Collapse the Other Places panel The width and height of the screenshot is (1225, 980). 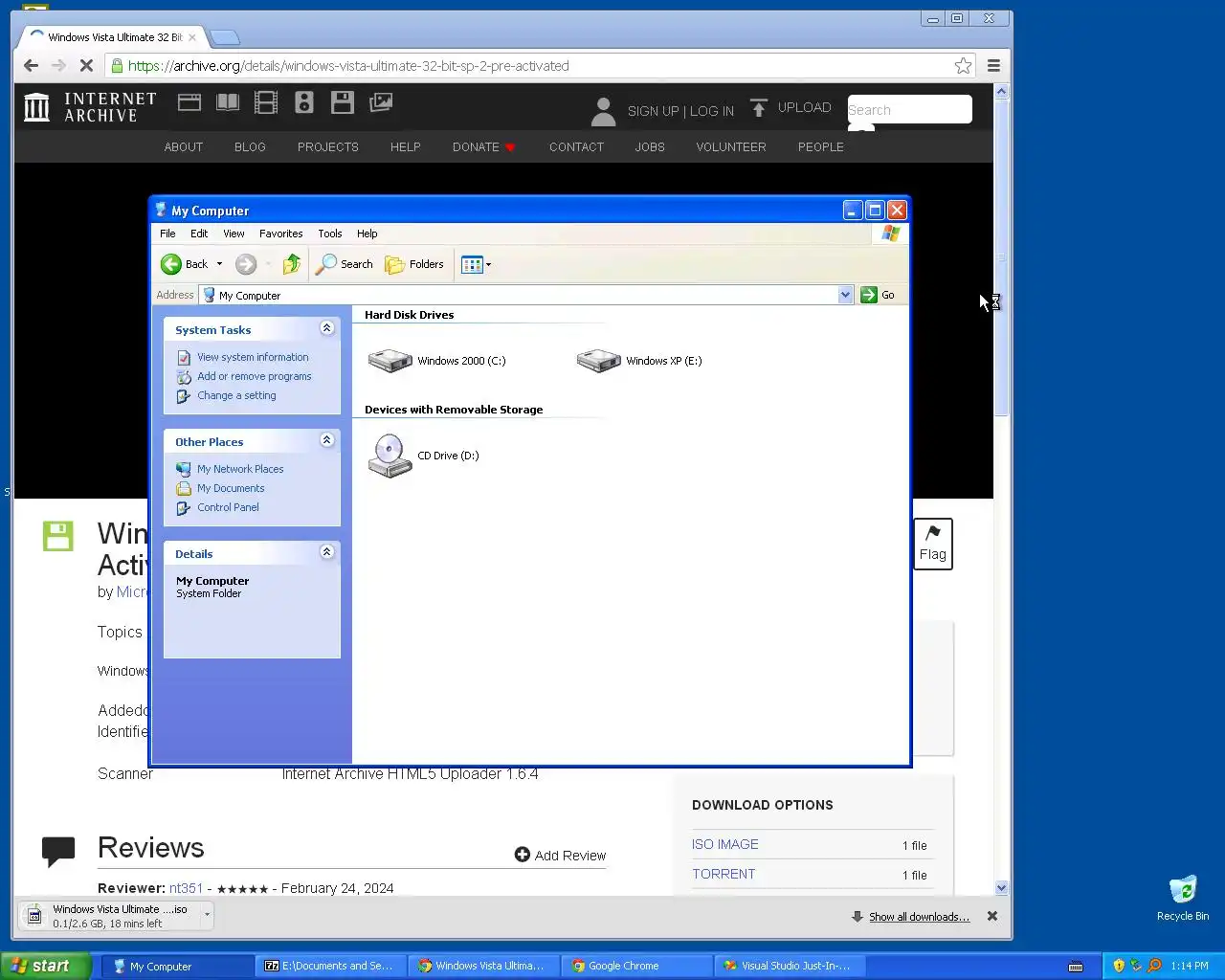coord(326,440)
